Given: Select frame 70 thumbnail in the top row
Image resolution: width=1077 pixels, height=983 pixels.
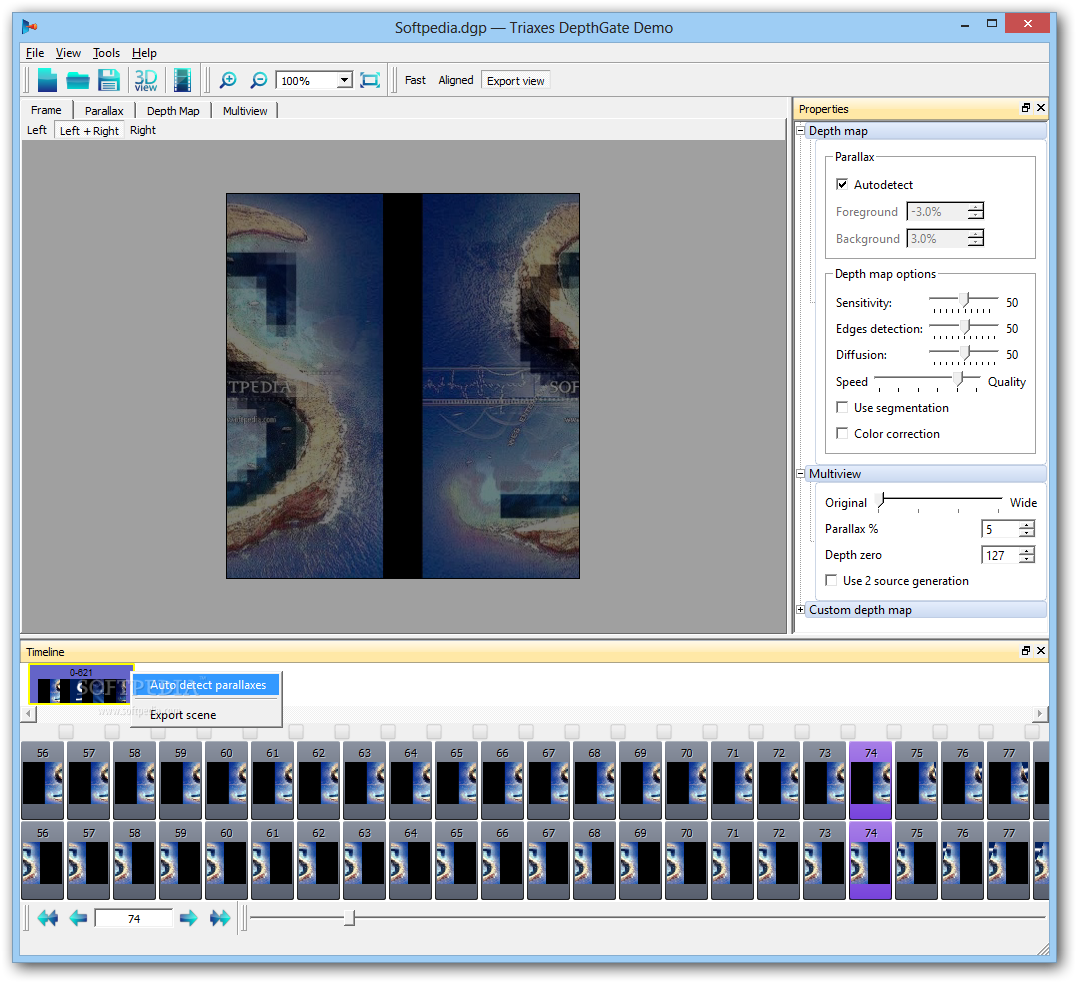Looking at the screenshot, I should (686, 780).
